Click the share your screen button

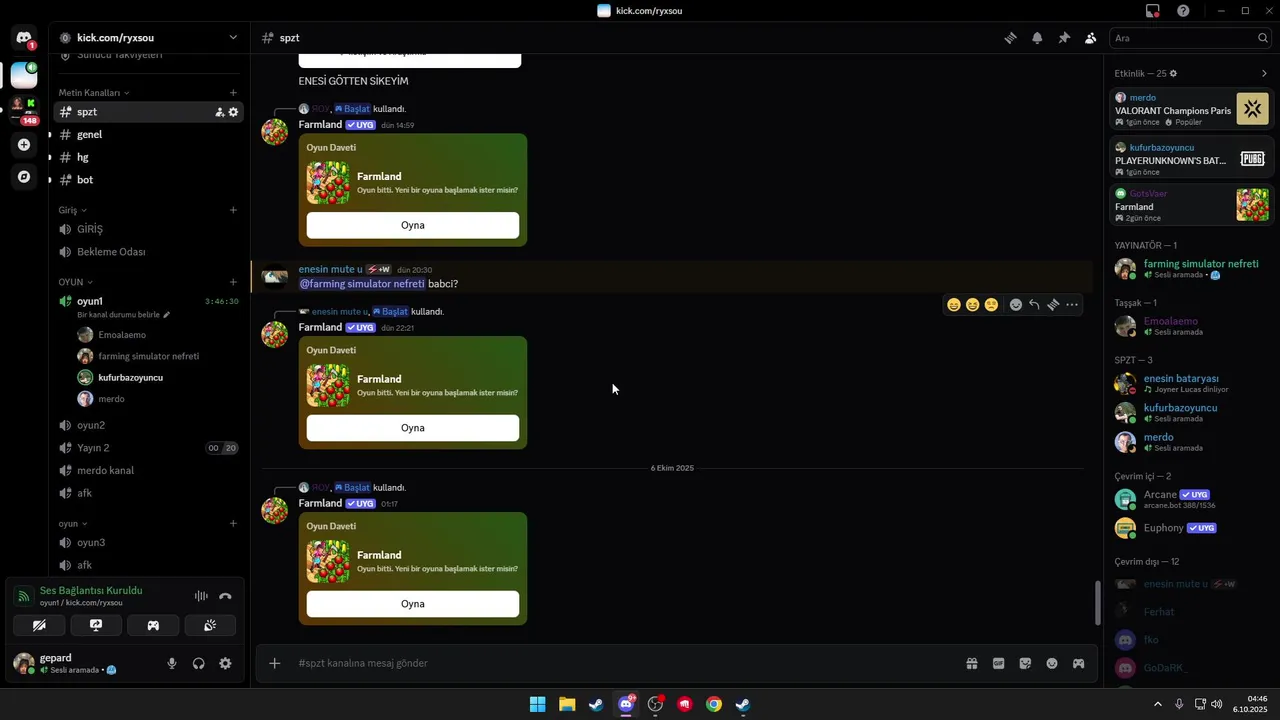pos(96,625)
